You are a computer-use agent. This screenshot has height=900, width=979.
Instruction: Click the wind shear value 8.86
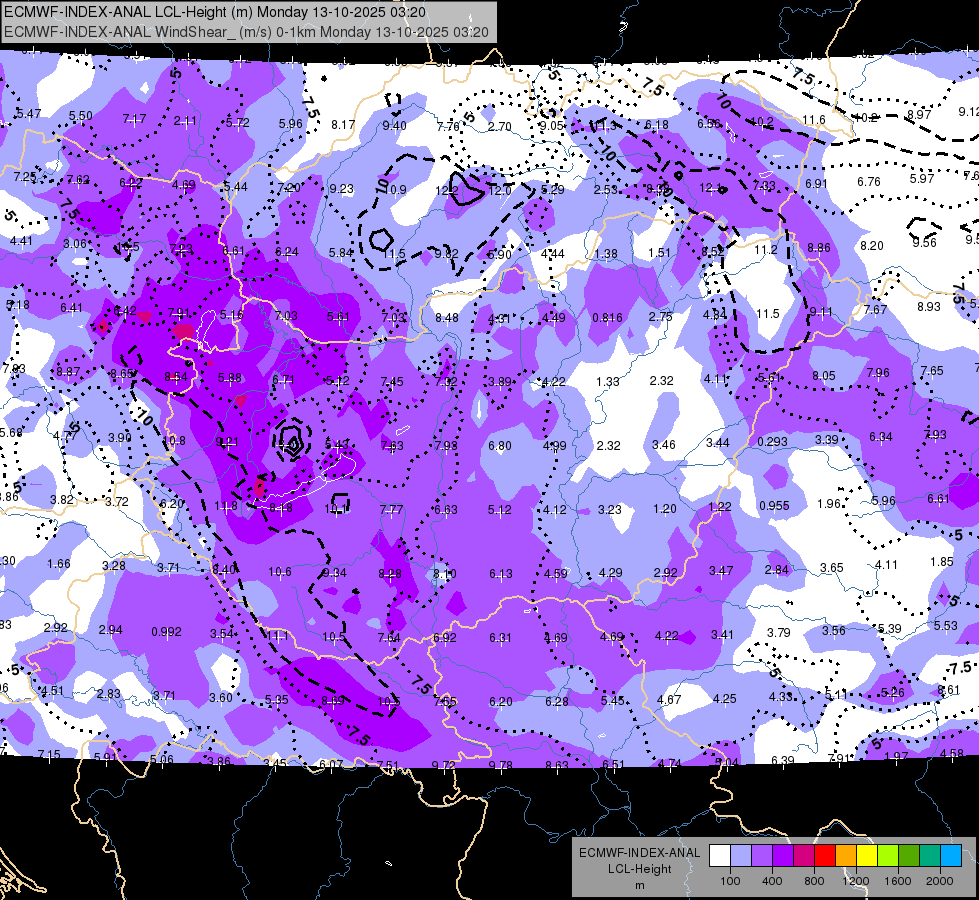pyautogui.click(x=819, y=247)
